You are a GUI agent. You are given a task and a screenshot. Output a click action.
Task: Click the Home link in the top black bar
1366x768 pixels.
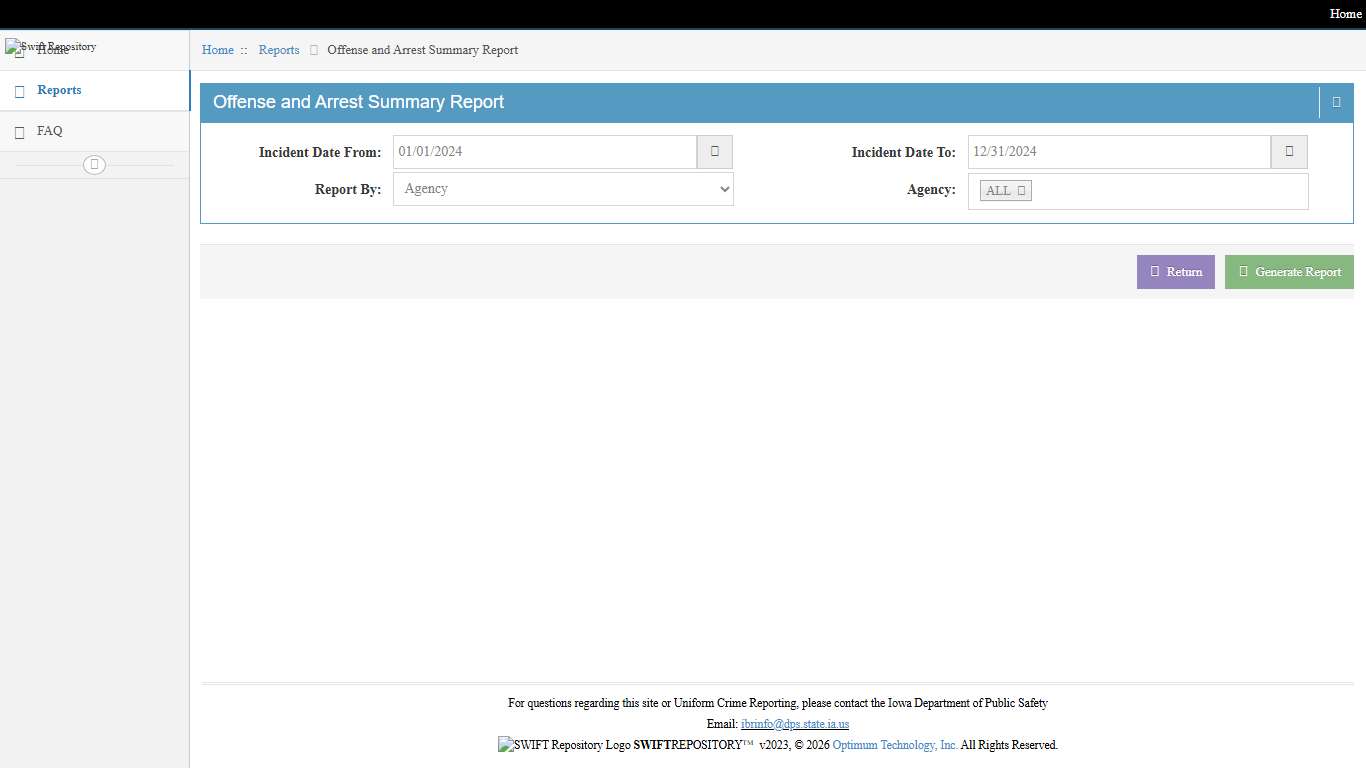[x=1344, y=14]
